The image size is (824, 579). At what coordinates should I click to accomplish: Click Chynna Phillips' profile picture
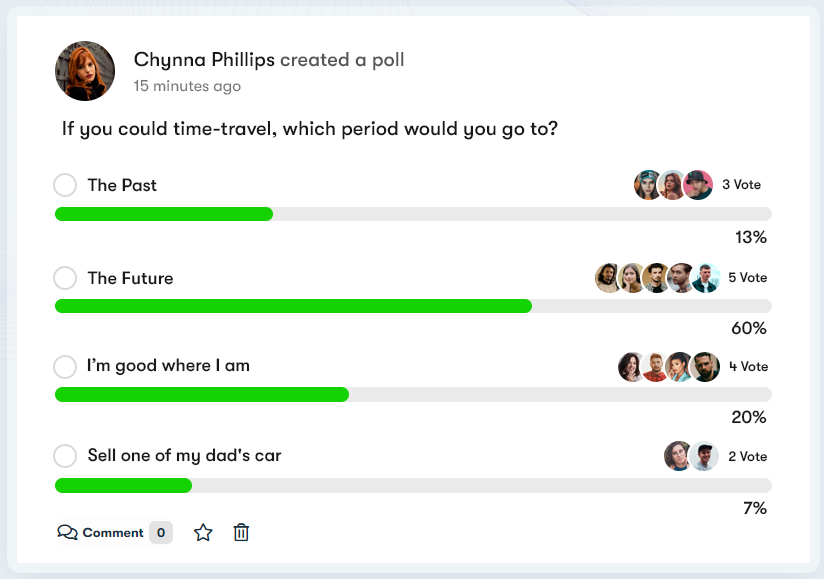point(84,71)
